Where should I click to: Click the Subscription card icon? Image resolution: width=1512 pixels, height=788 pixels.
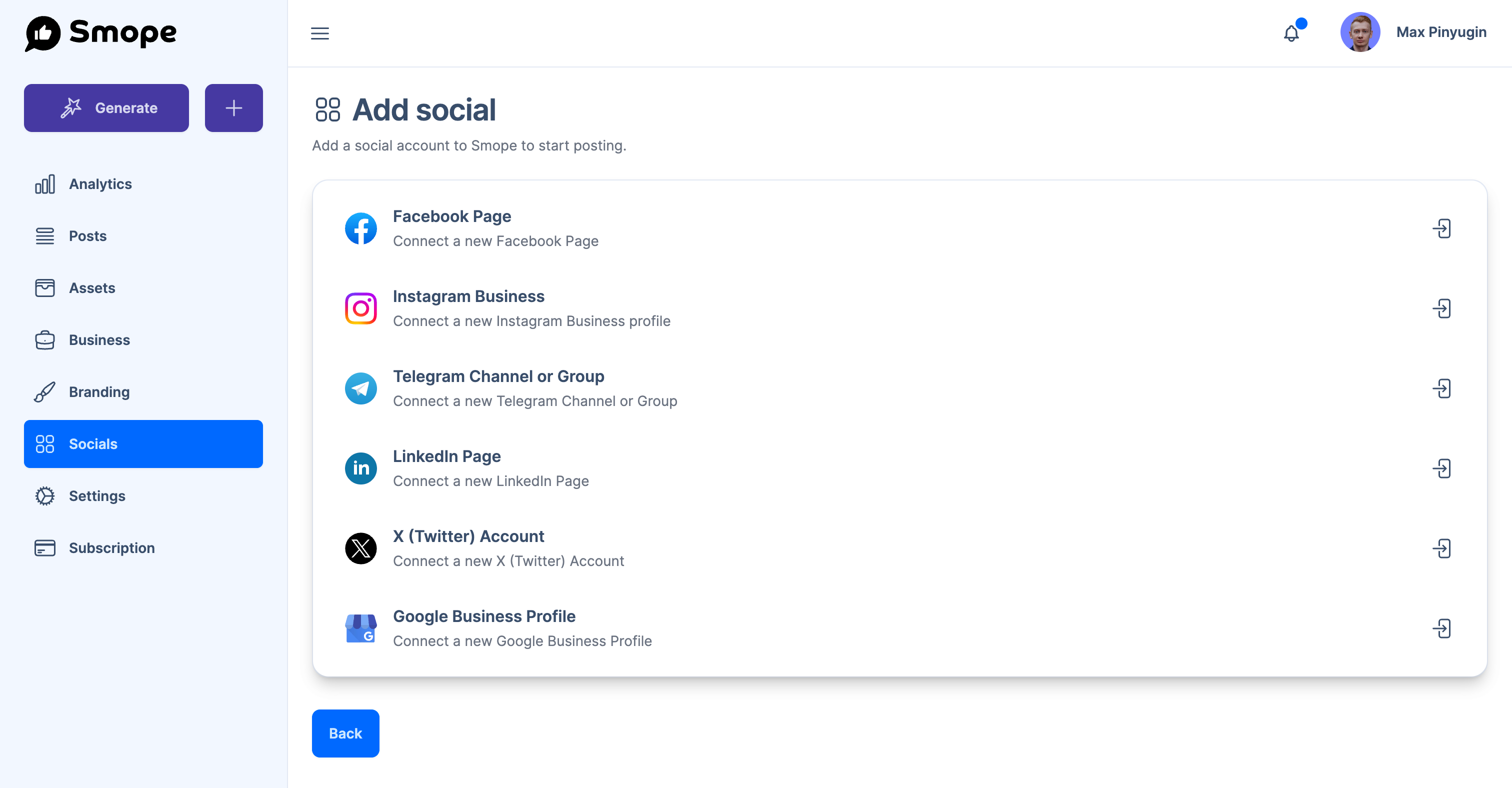44,548
